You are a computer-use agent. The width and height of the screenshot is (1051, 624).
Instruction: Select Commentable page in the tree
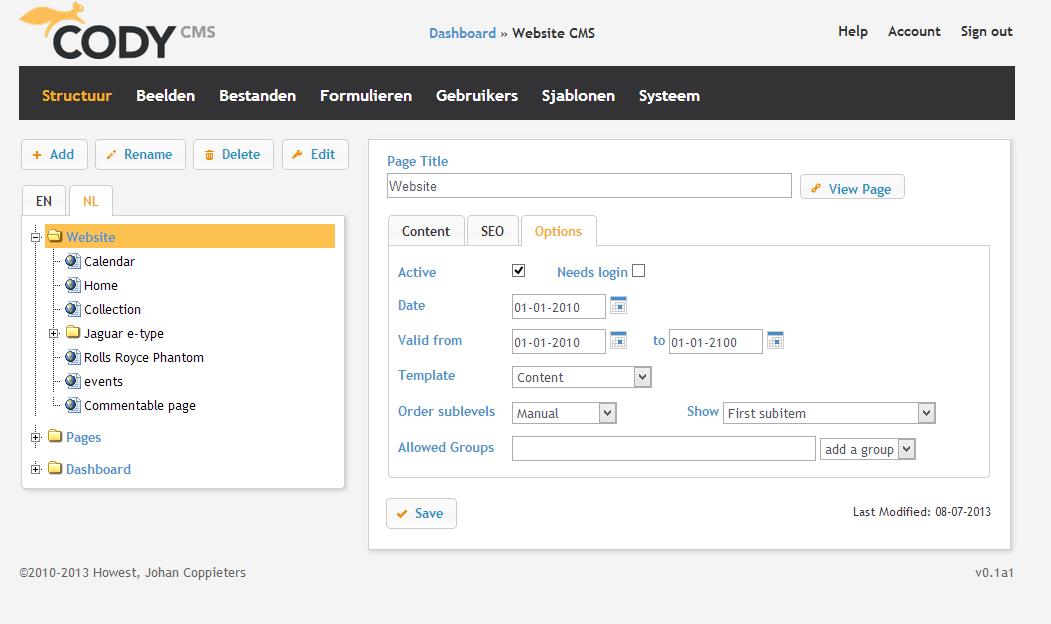point(139,405)
